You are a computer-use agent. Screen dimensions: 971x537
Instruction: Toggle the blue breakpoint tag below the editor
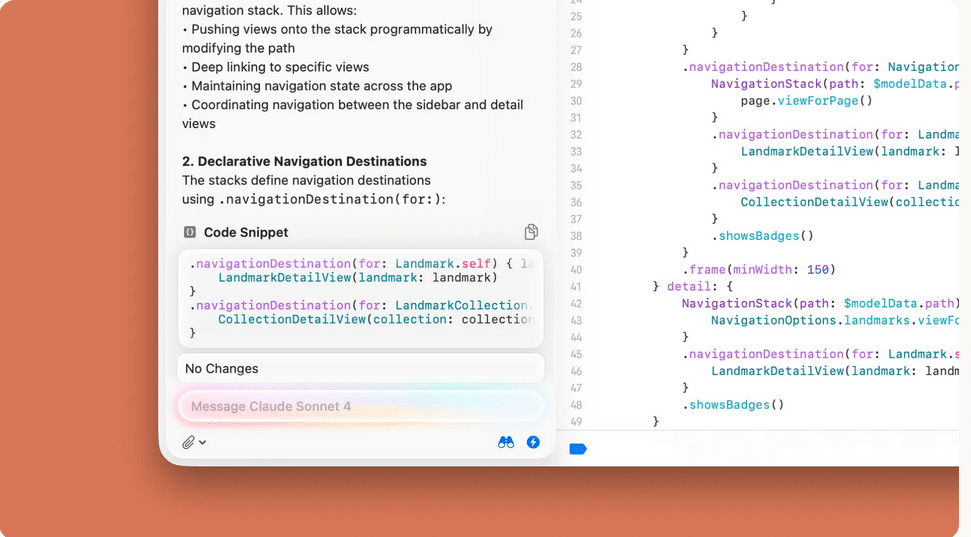tap(577, 449)
